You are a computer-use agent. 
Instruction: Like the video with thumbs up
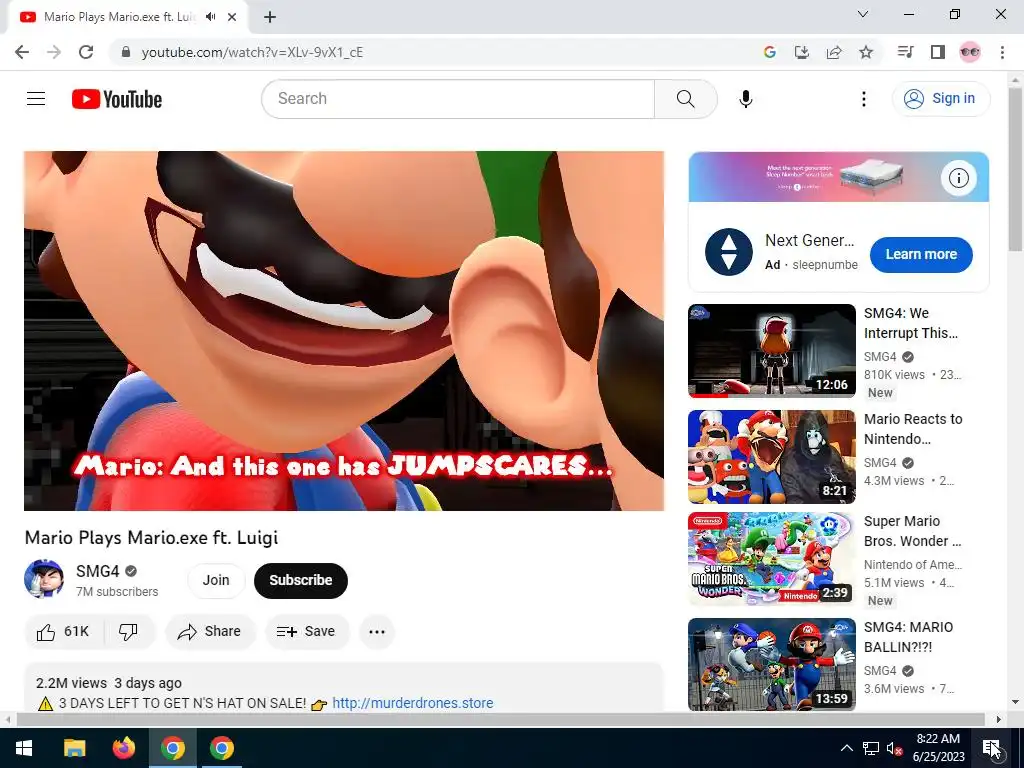(63, 632)
